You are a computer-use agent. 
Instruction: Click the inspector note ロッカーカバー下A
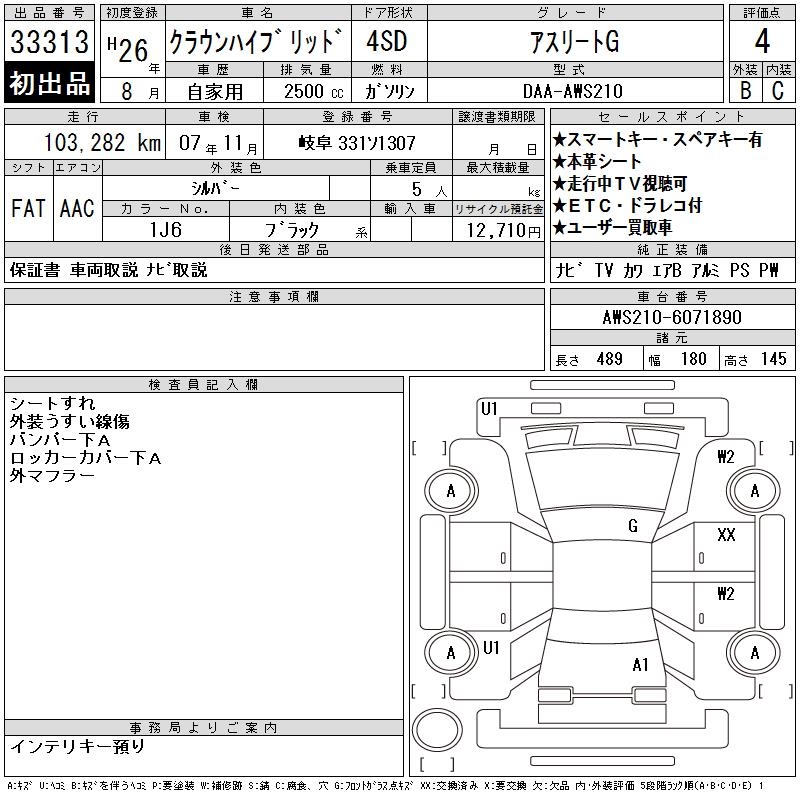click(x=85, y=458)
